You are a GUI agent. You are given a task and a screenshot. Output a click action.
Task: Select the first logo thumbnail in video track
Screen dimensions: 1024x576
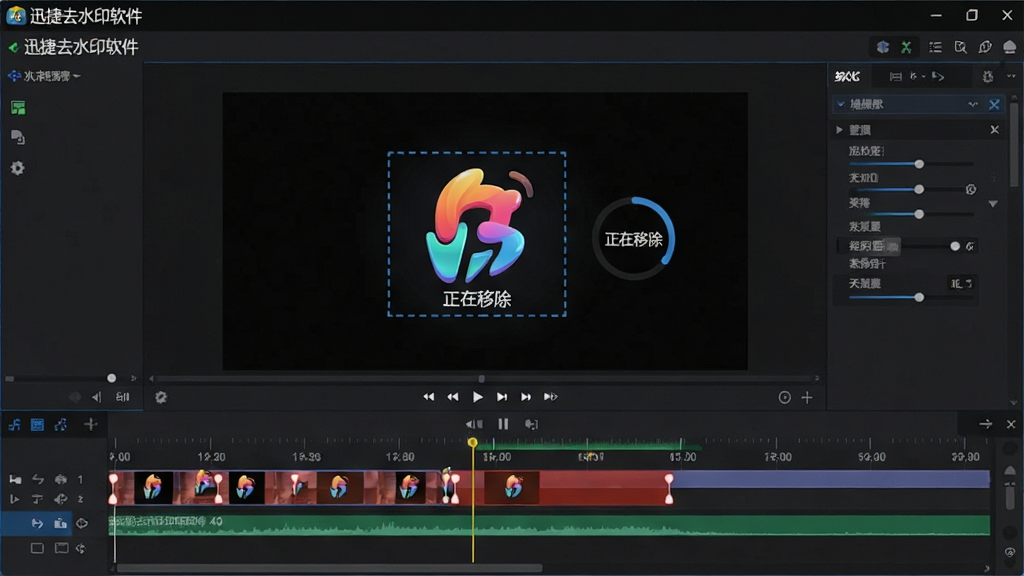pyautogui.click(x=153, y=487)
